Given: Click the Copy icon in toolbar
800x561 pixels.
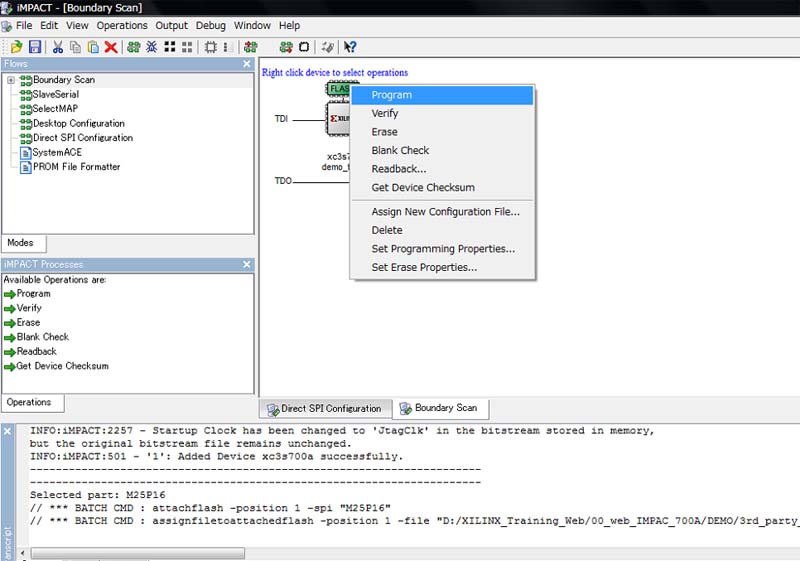Looking at the screenshot, I should point(75,47).
